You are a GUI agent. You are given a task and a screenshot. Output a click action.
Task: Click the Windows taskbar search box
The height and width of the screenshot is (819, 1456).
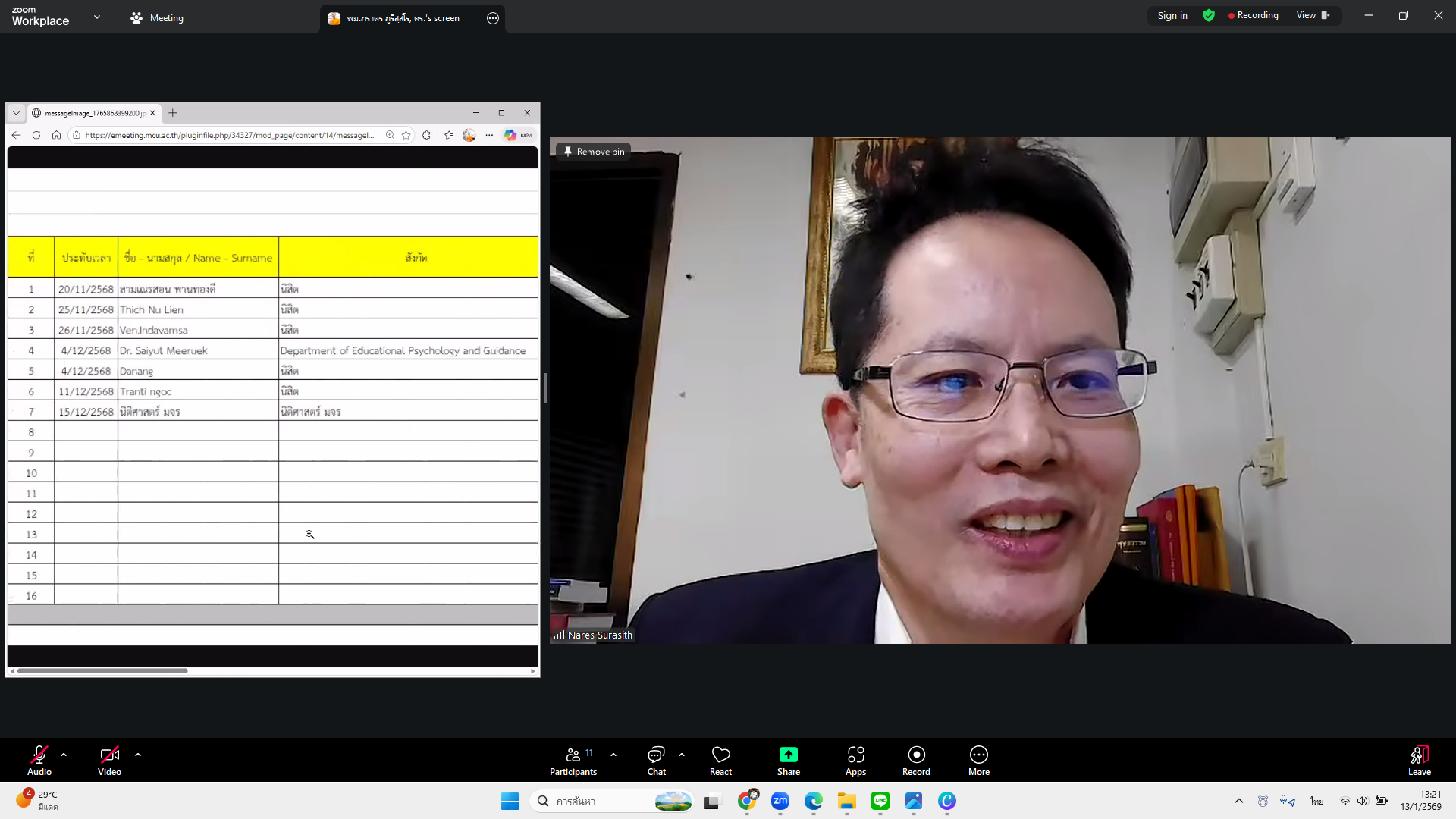click(x=599, y=801)
